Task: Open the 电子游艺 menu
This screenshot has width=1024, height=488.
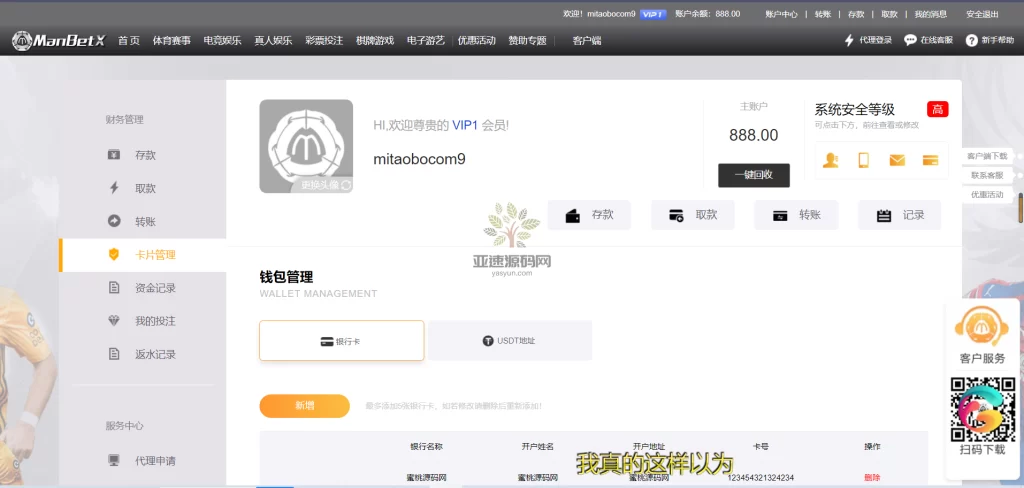Action: 426,41
